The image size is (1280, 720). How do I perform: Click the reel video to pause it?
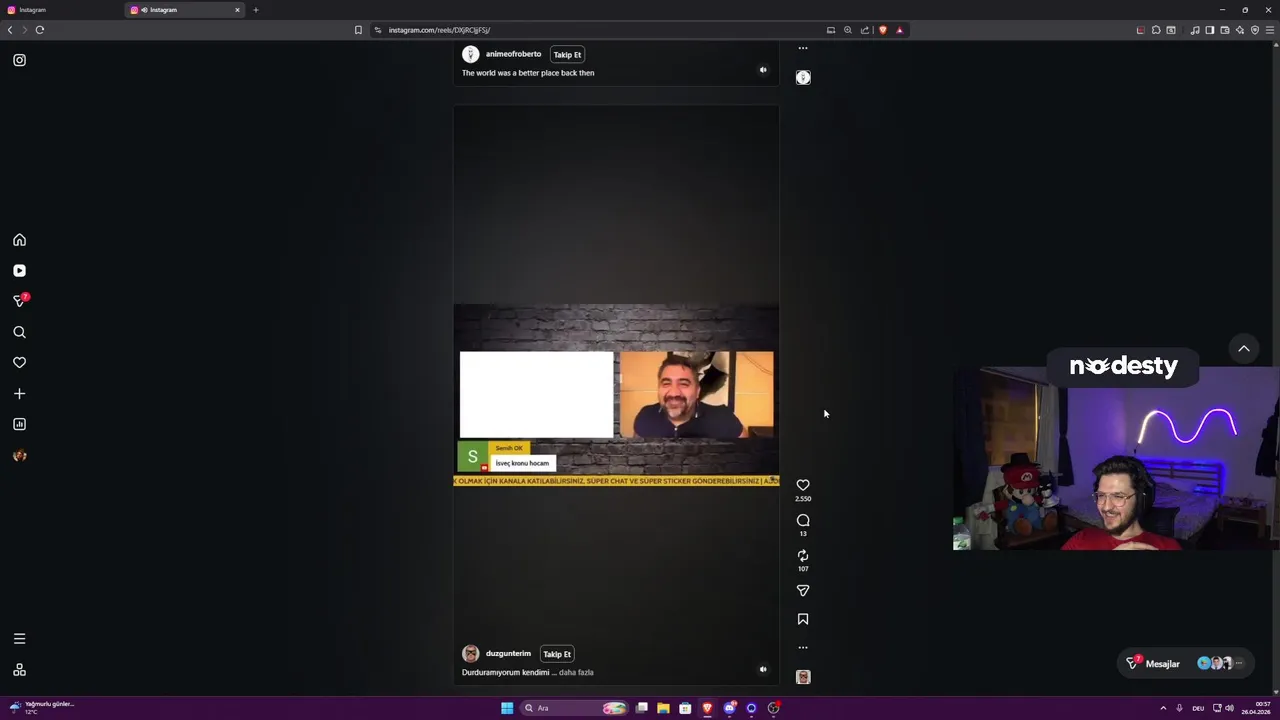(616, 395)
